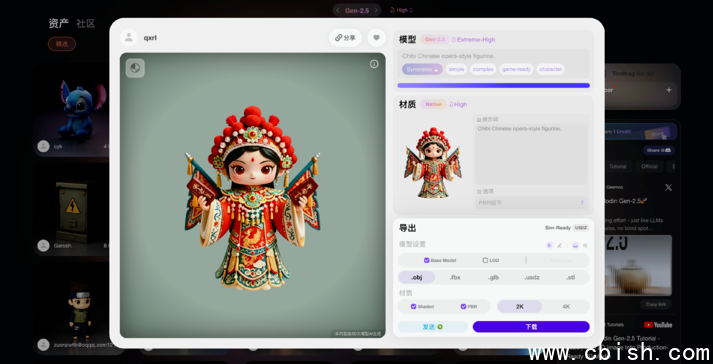Select the complex tag
This screenshot has width=713, height=364.
click(483, 69)
